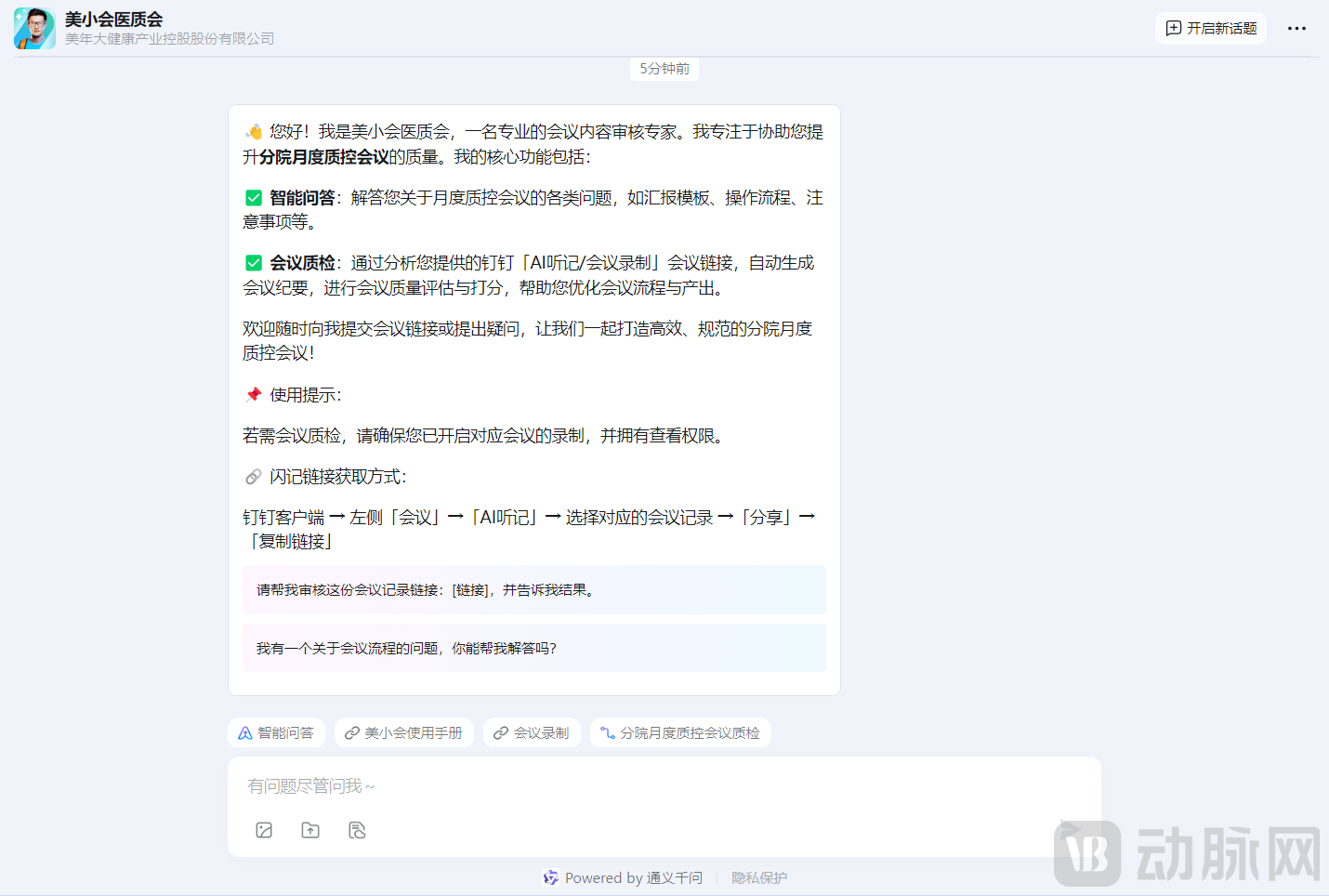
Task: Select the image upload icon below input field
Action: pos(264,830)
